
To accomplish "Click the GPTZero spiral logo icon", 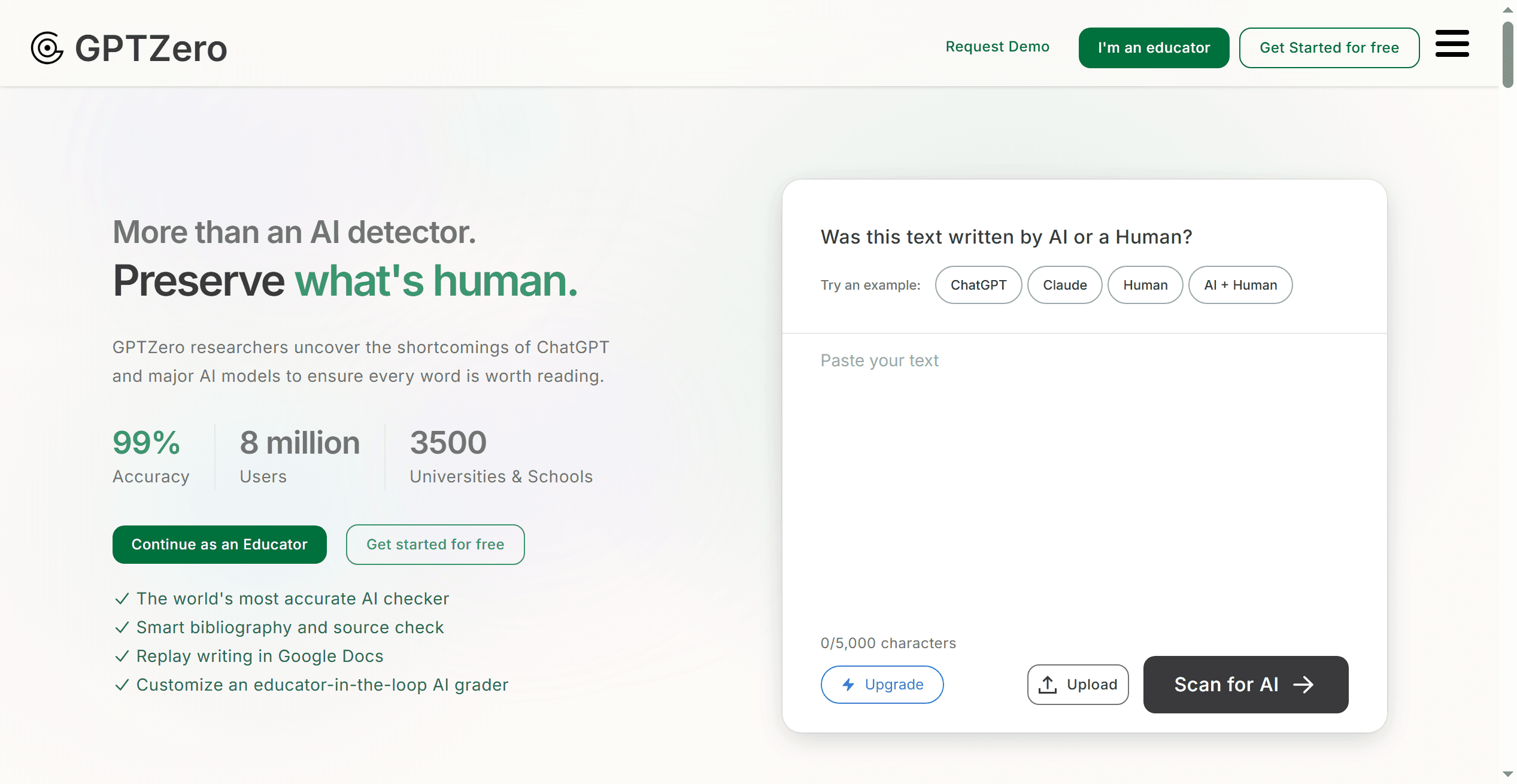I will point(47,48).
